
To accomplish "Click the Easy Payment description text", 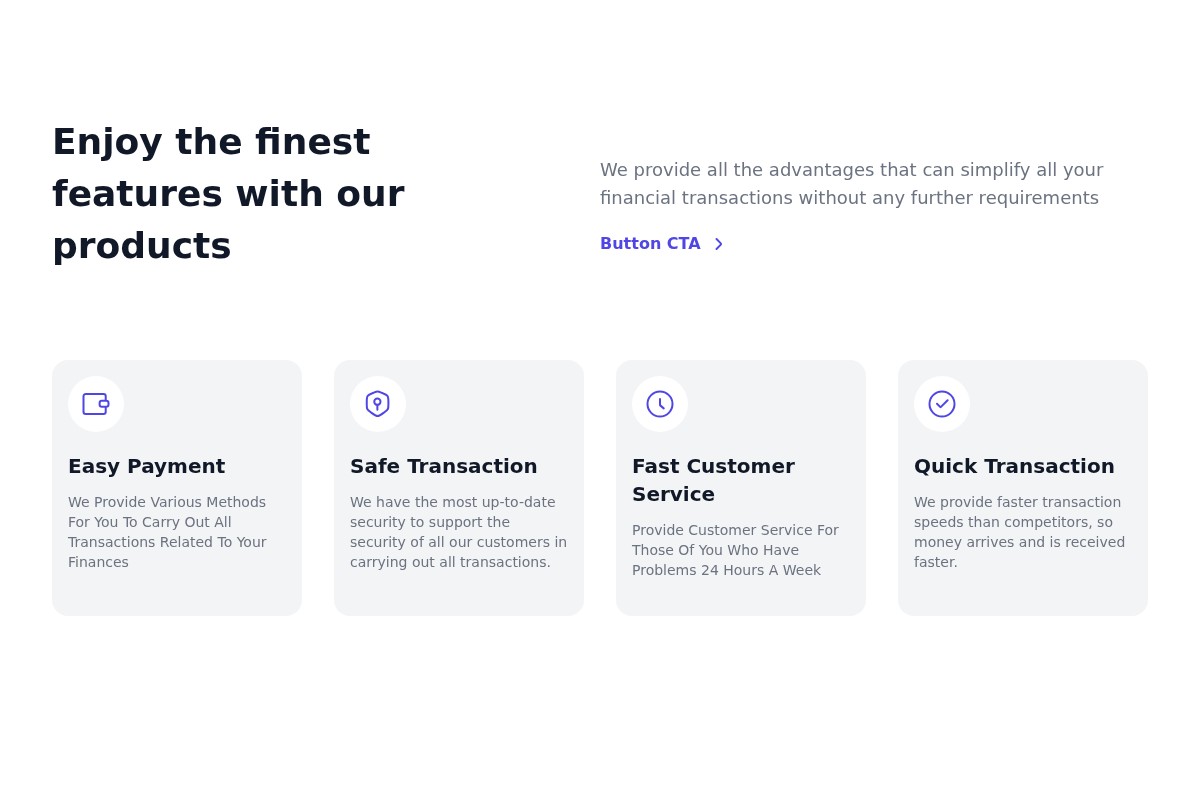I will [167, 532].
